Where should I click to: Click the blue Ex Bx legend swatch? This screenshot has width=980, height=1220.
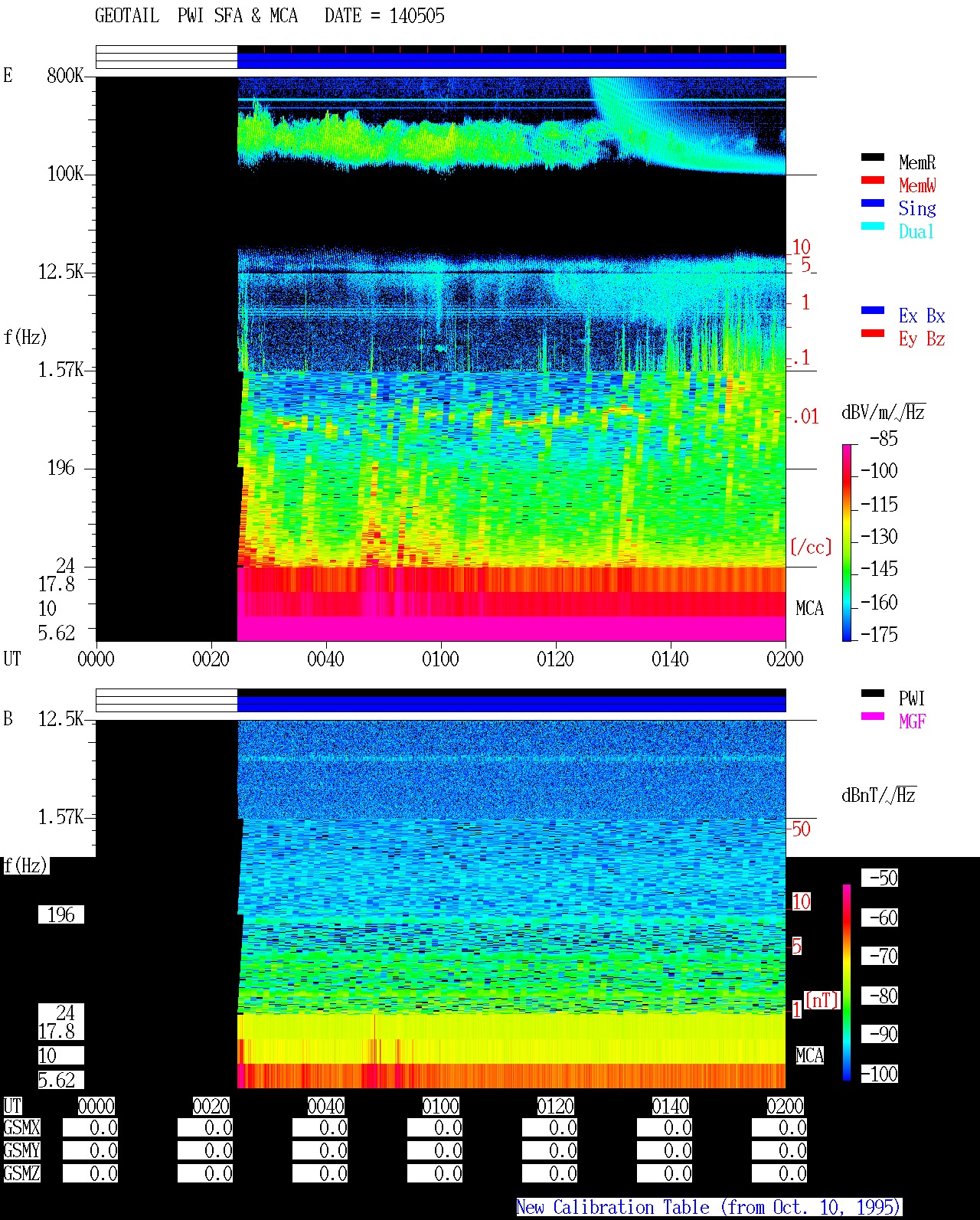coord(873,310)
